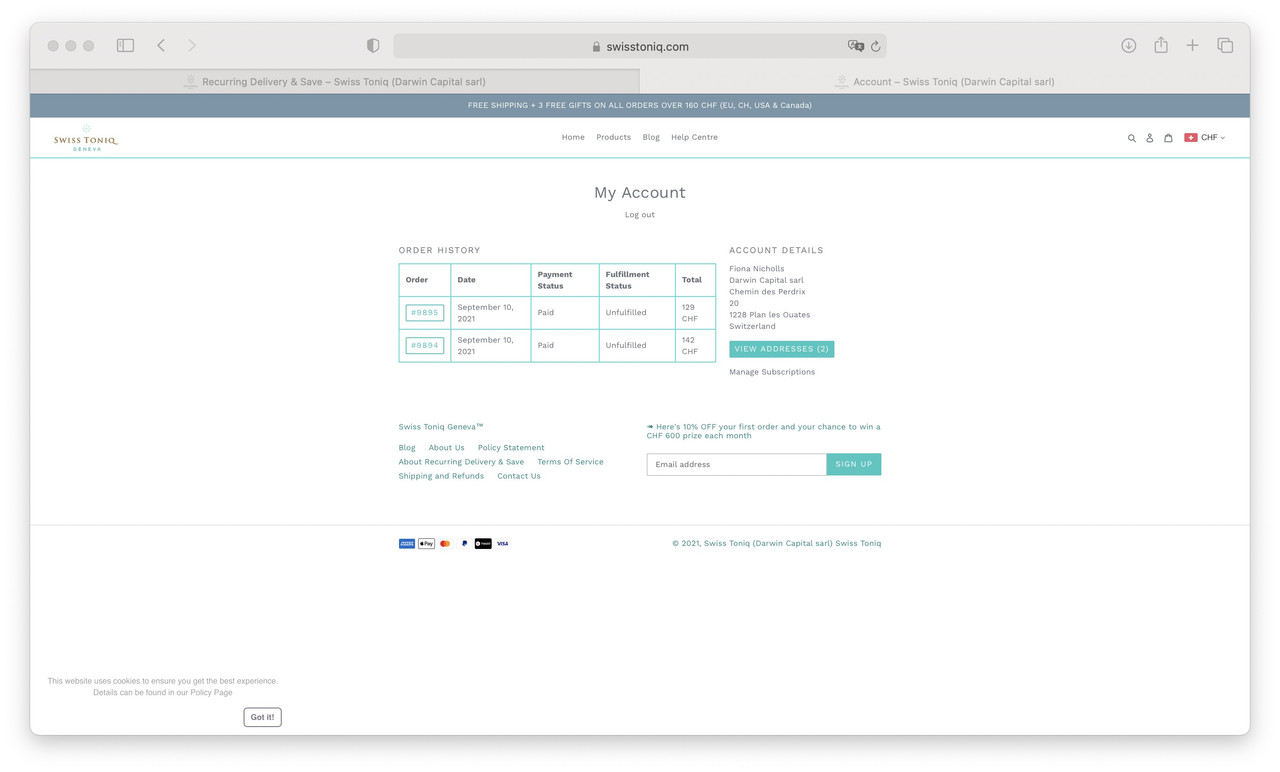Reload the page with refresh icon
The width and height of the screenshot is (1280, 772).
point(875,46)
